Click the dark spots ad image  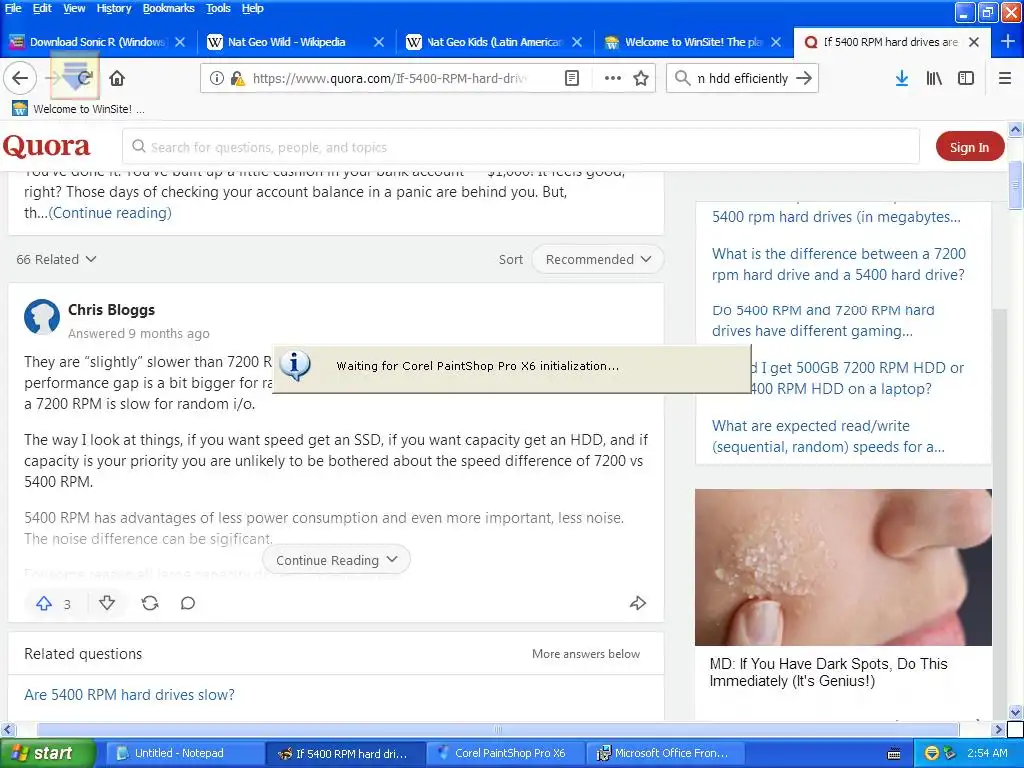(x=843, y=568)
